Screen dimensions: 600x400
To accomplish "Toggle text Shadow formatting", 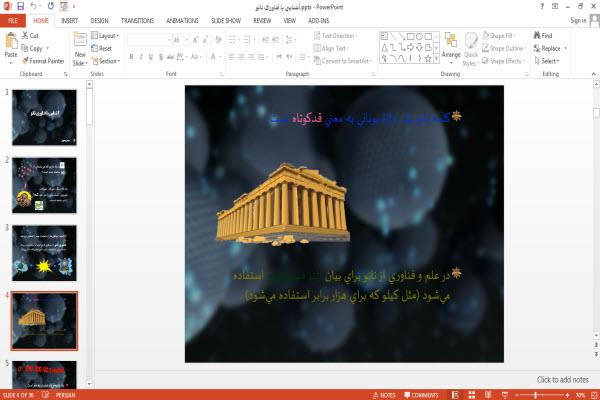I will coord(161,57).
